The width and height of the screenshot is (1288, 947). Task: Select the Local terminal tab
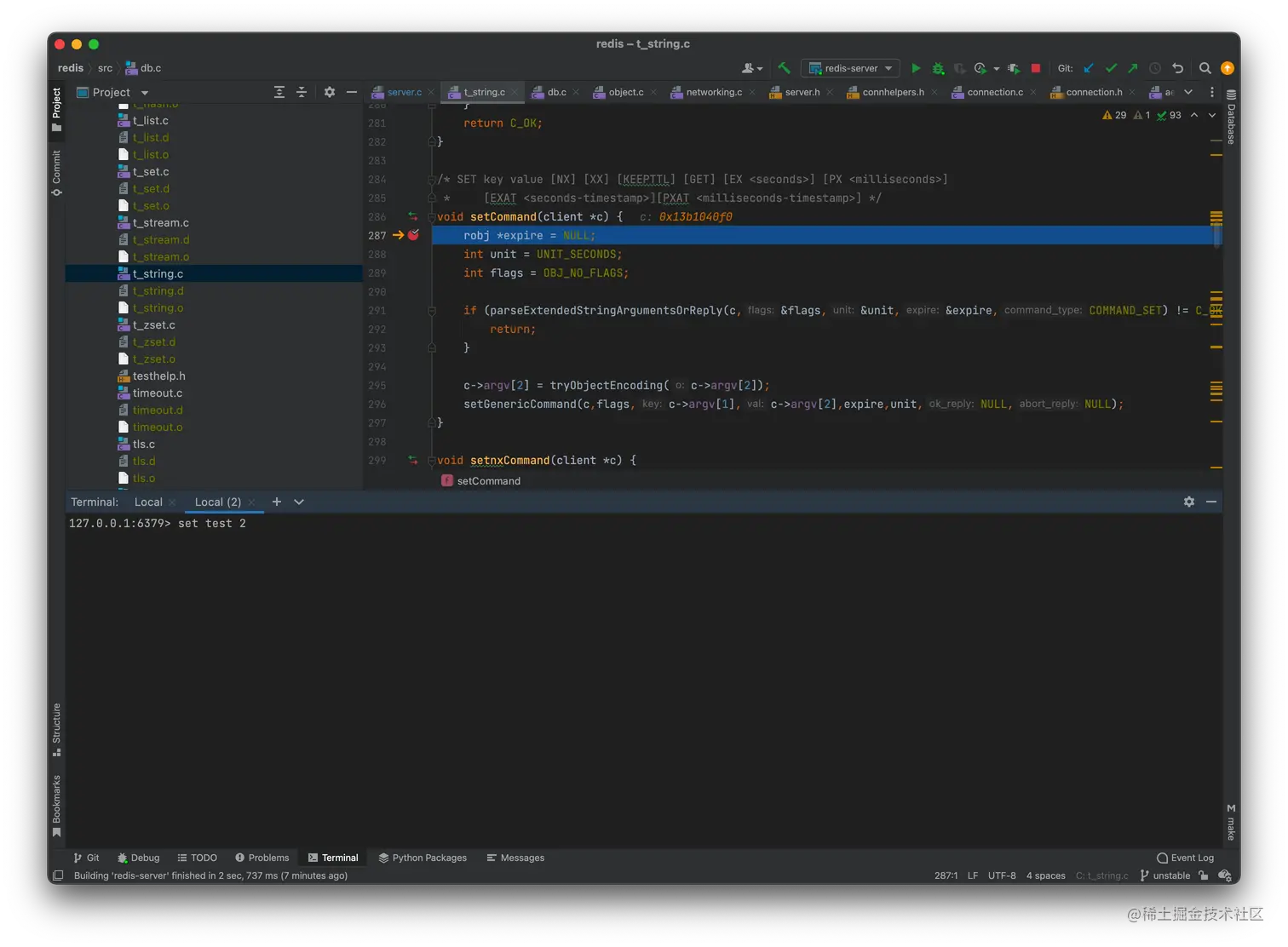point(148,502)
